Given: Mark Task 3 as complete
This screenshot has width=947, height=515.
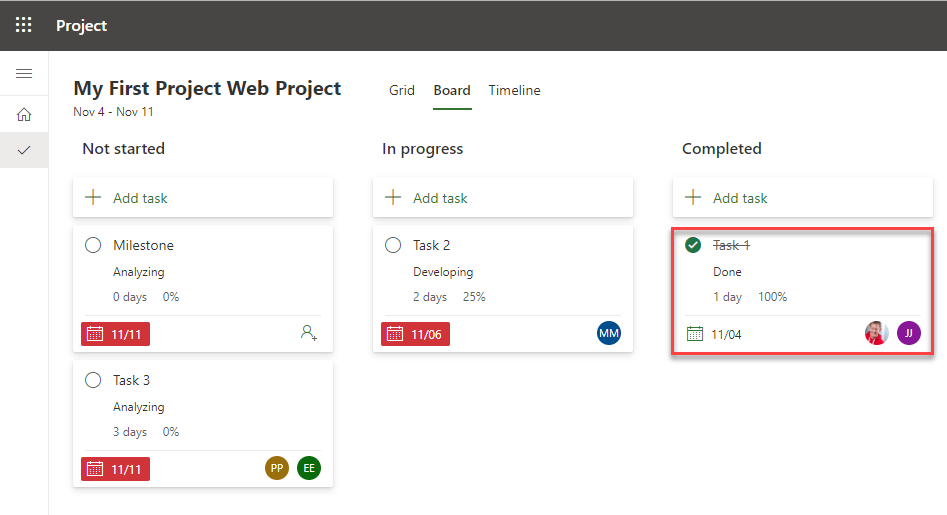Looking at the screenshot, I should [x=93, y=380].
